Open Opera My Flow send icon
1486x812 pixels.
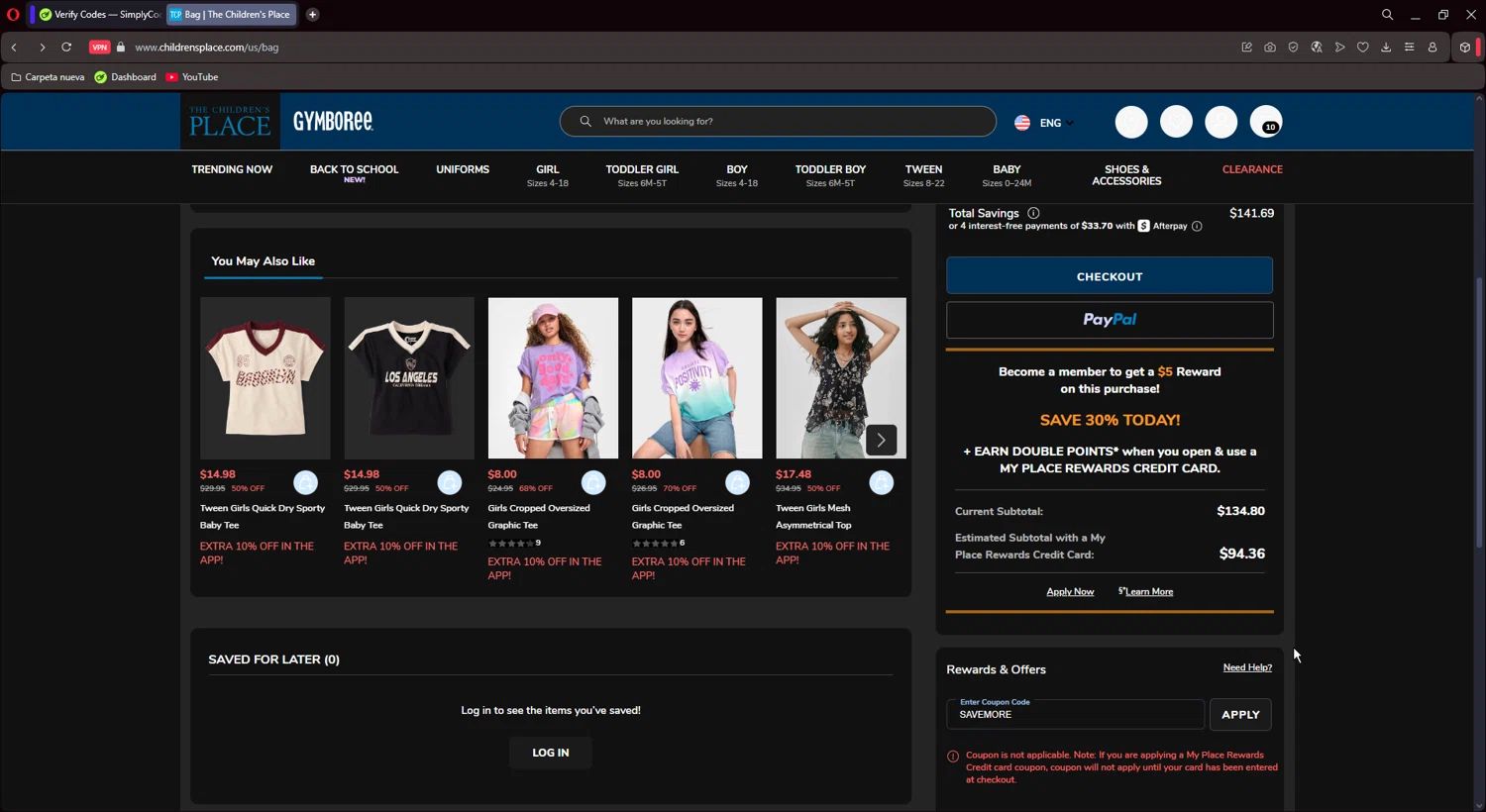click(1339, 47)
